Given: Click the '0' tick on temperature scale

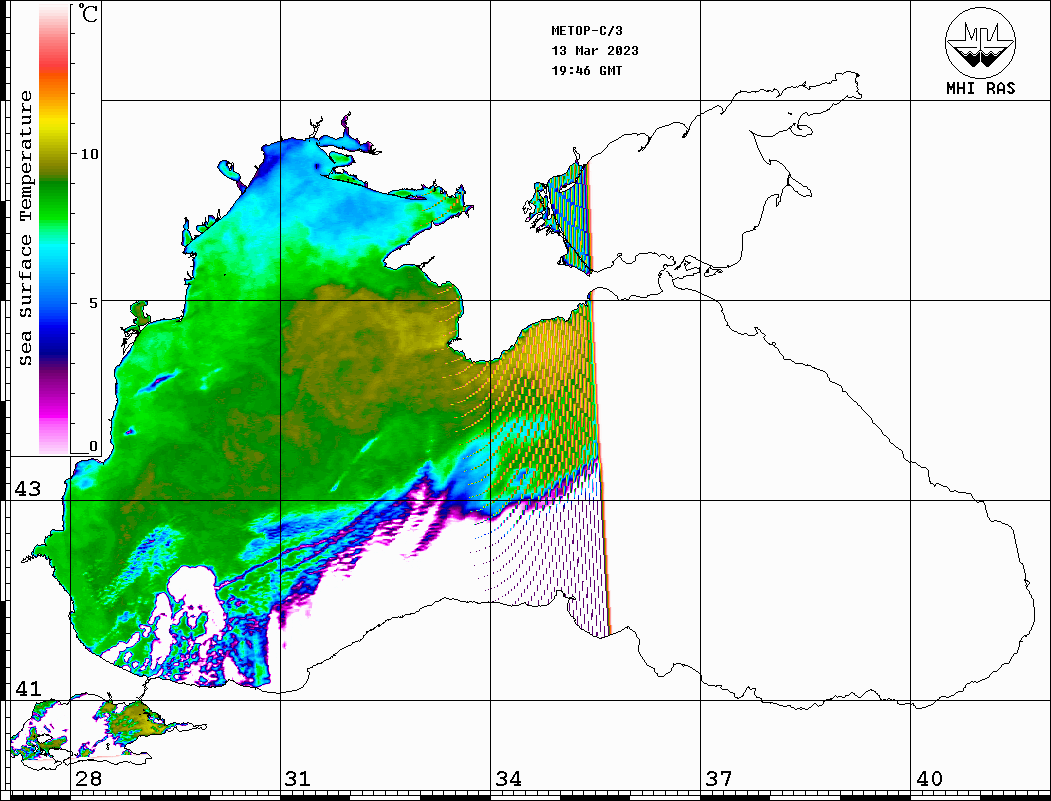Looking at the screenshot, I should coord(93,446).
